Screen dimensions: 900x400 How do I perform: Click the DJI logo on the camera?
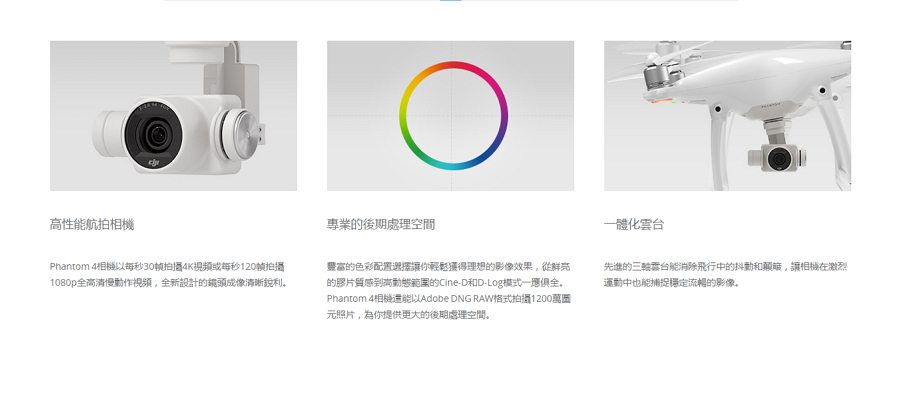154,163
